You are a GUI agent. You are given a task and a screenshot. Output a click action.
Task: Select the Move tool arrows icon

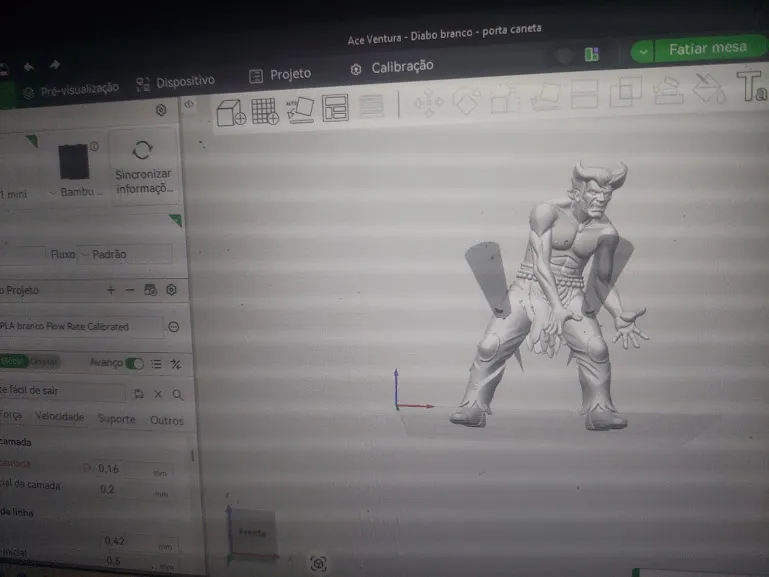point(429,102)
